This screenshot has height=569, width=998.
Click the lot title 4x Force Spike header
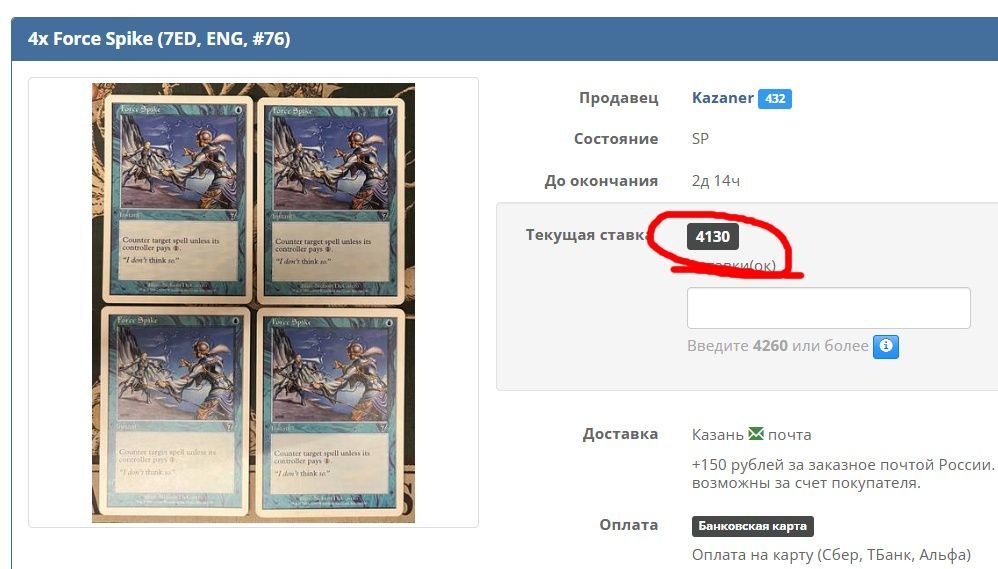(159, 39)
